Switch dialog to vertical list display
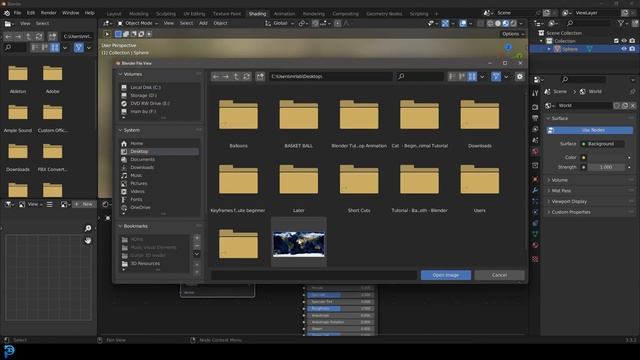This screenshot has width=640, height=360. (452, 76)
